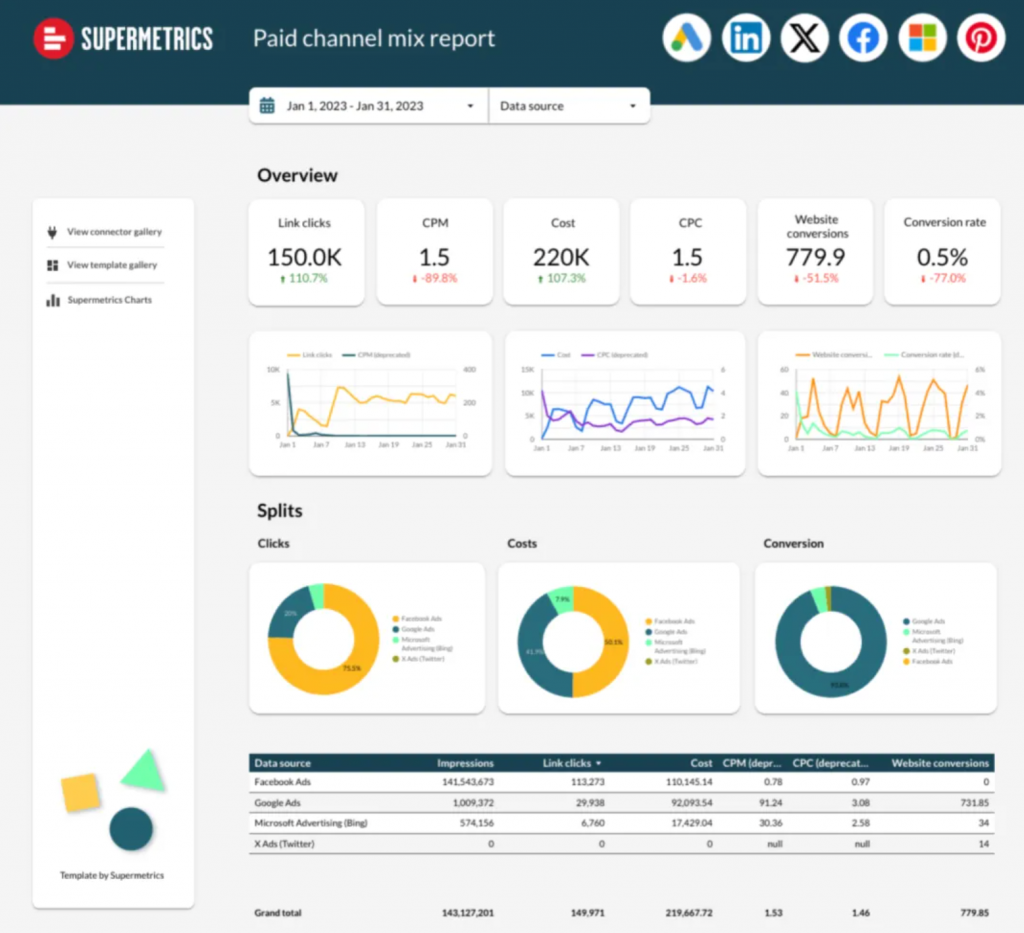Sort table by the CPM (depr... column header

(x=752, y=763)
